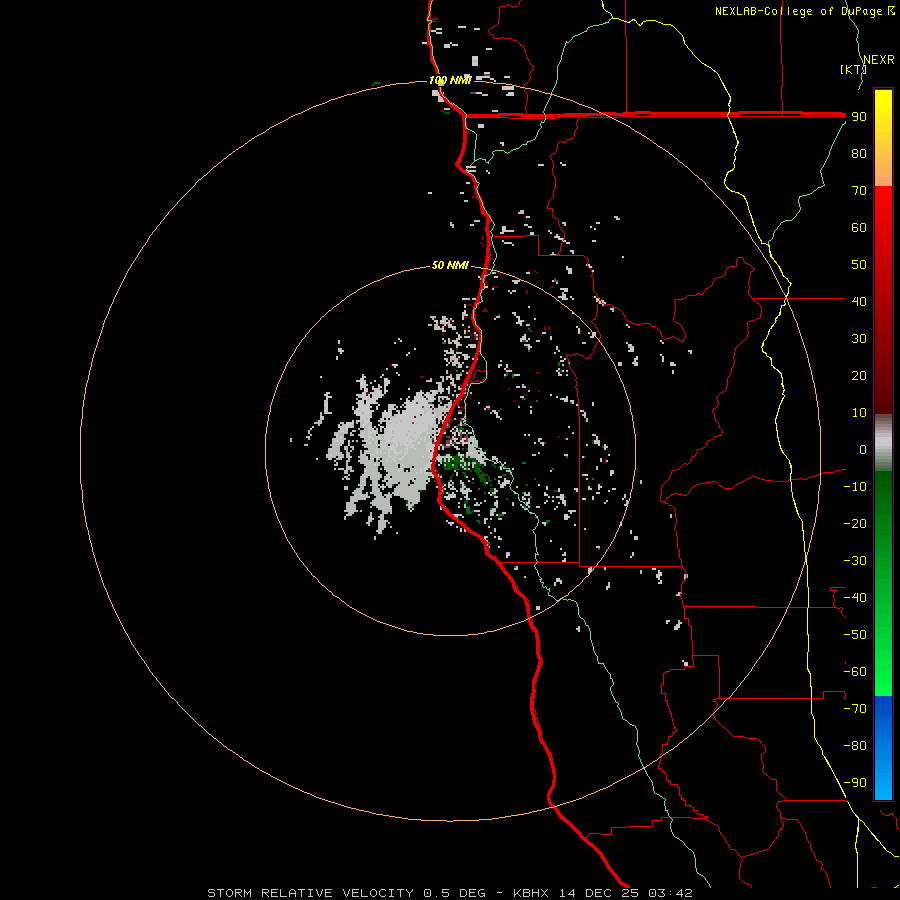Screen dimensions: 900x900
Task: Click the STORM RELATIVE VELOCITY product title text
Action: [x=310, y=893]
